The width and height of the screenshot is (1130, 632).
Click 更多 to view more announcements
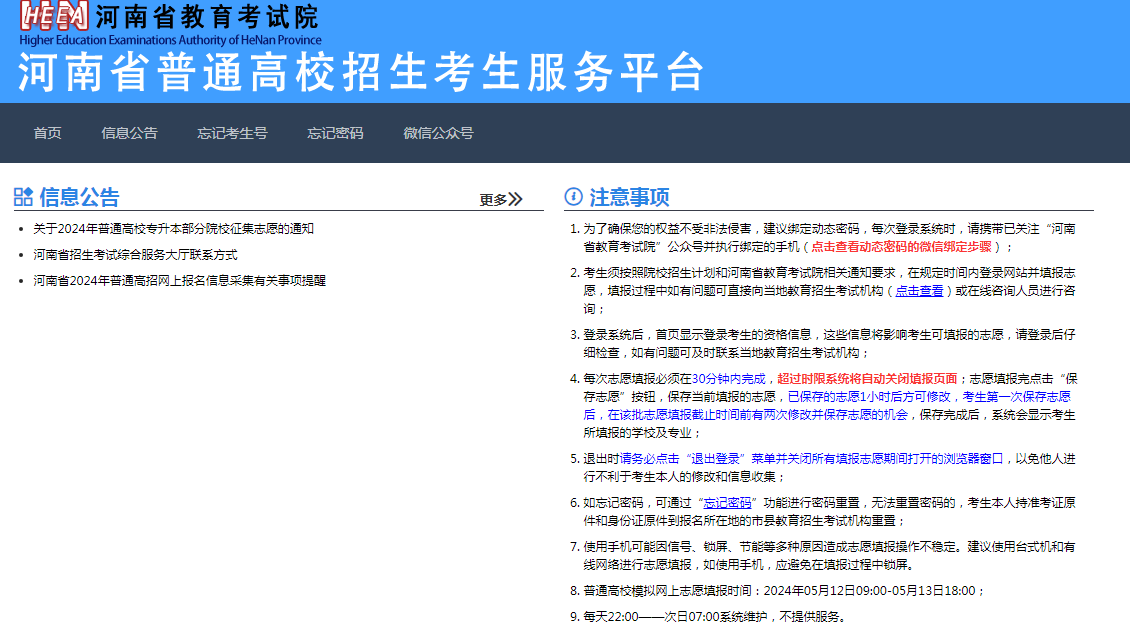(x=491, y=198)
